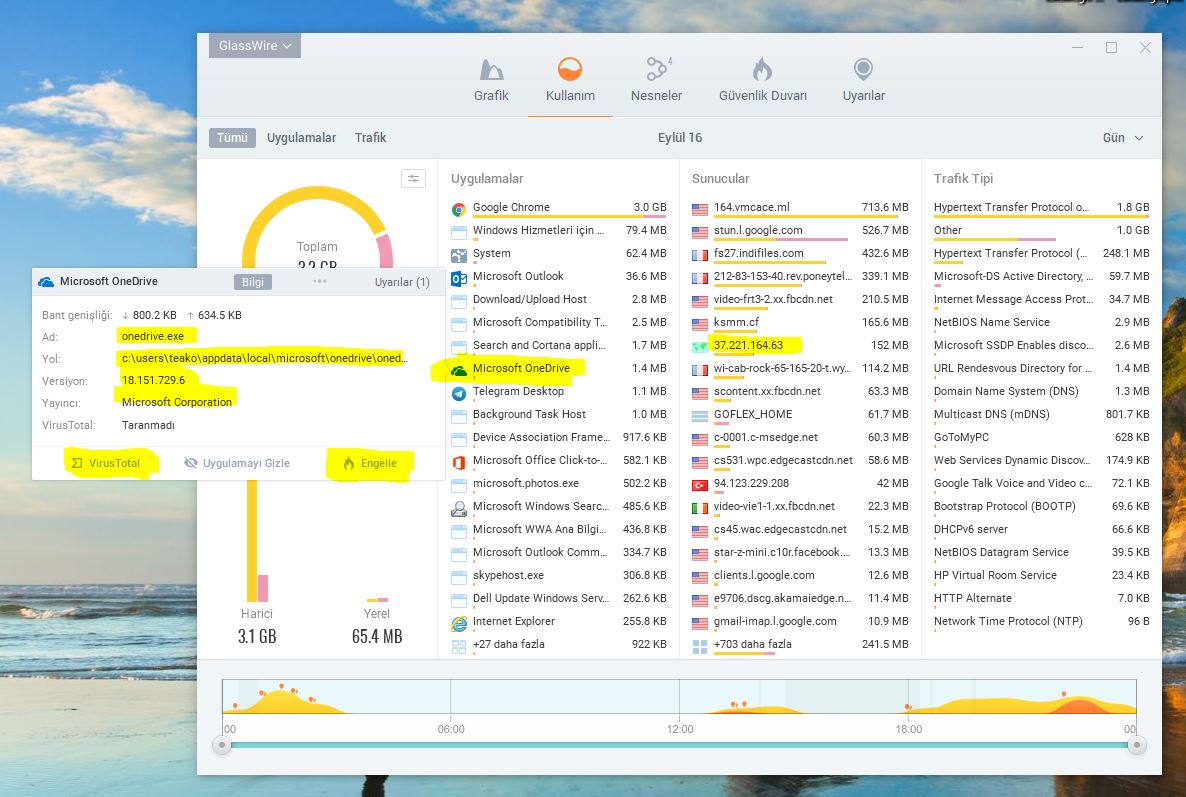Click the Microsoft Outlook icon
1186x797 pixels.
click(458, 278)
